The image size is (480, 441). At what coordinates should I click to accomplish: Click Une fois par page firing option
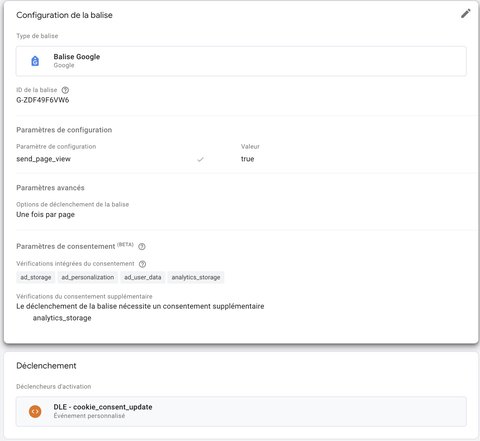(x=45, y=215)
